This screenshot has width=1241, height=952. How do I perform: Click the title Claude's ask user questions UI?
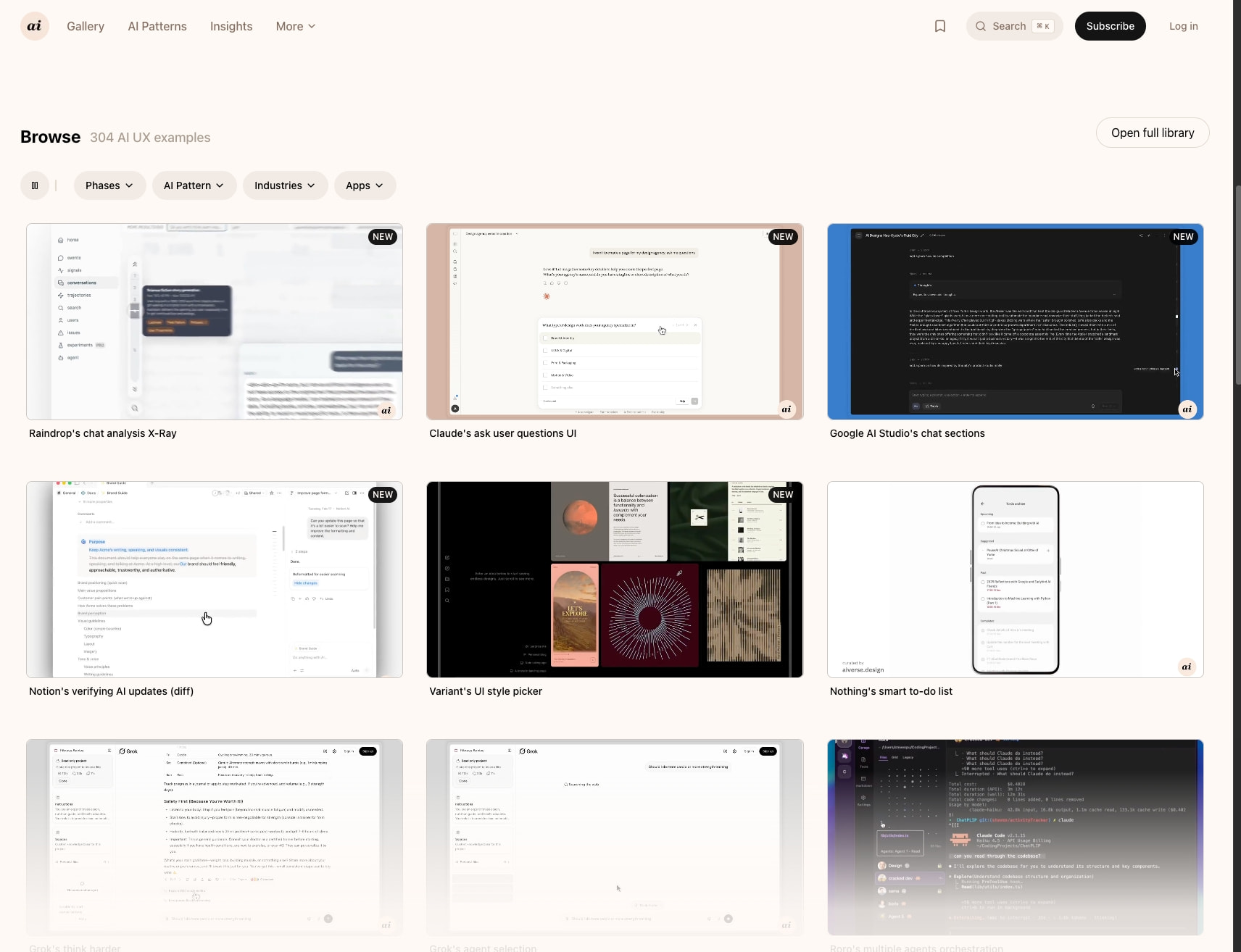(x=502, y=433)
